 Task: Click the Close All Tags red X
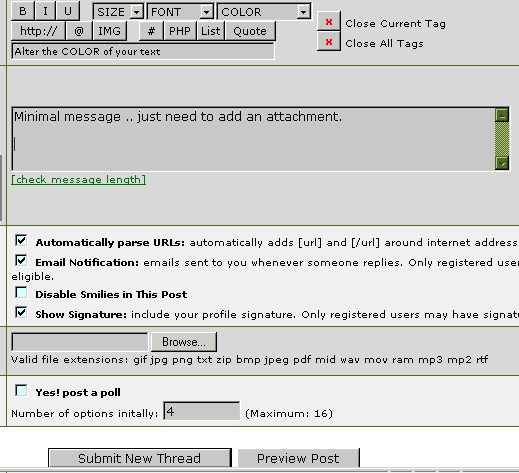pyautogui.click(x=329, y=42)
